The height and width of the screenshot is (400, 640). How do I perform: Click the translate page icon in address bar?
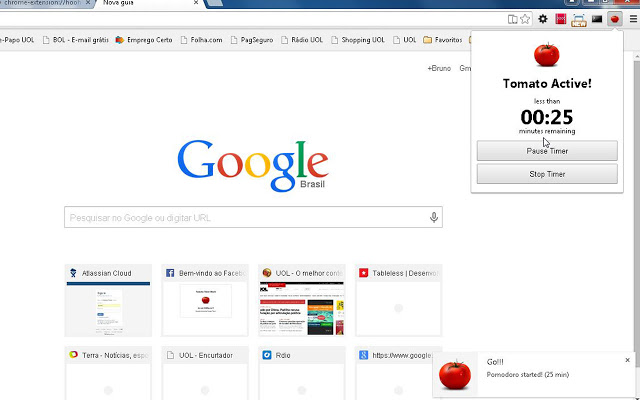512,19
